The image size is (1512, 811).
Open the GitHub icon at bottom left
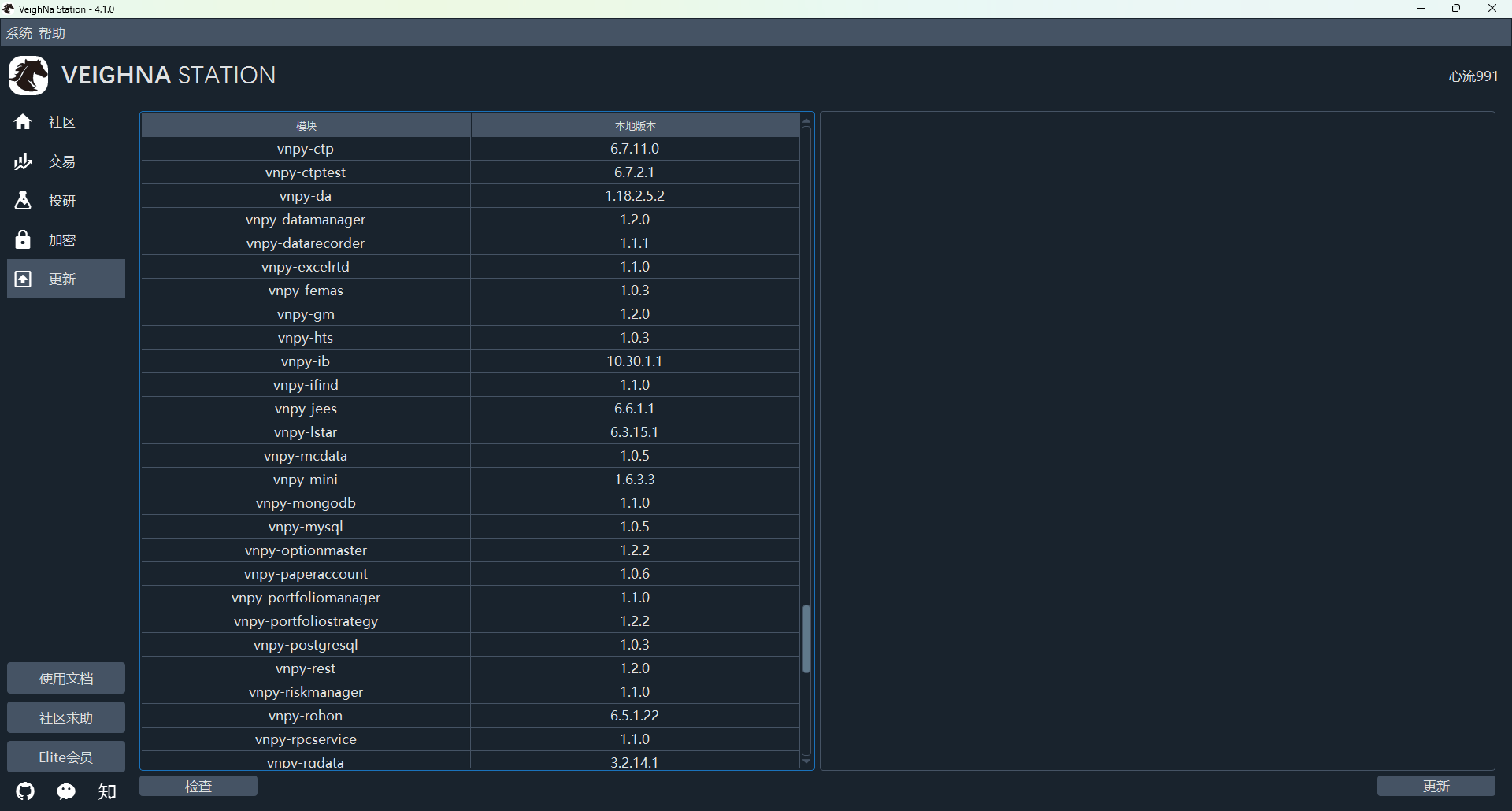26,791
